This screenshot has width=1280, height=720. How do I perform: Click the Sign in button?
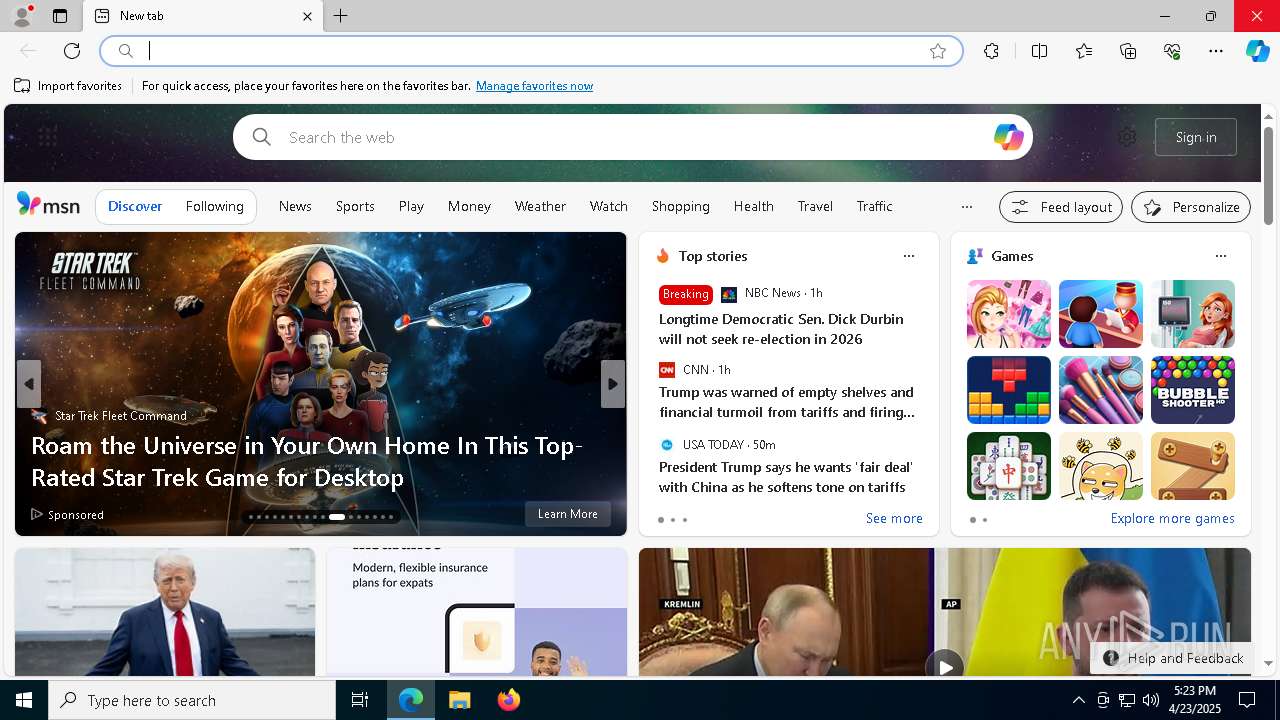tap(1196, 137)
